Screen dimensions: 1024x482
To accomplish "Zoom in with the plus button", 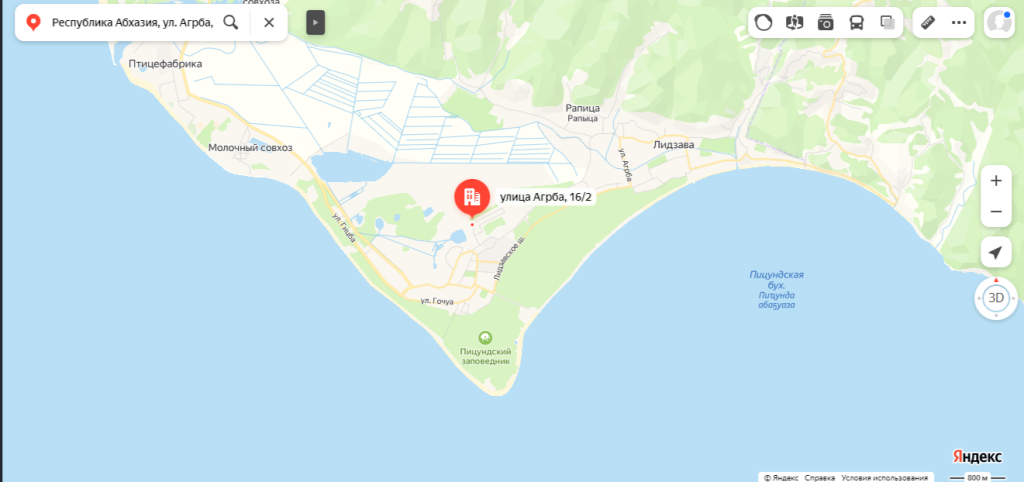I will click(x=996, y=181).
